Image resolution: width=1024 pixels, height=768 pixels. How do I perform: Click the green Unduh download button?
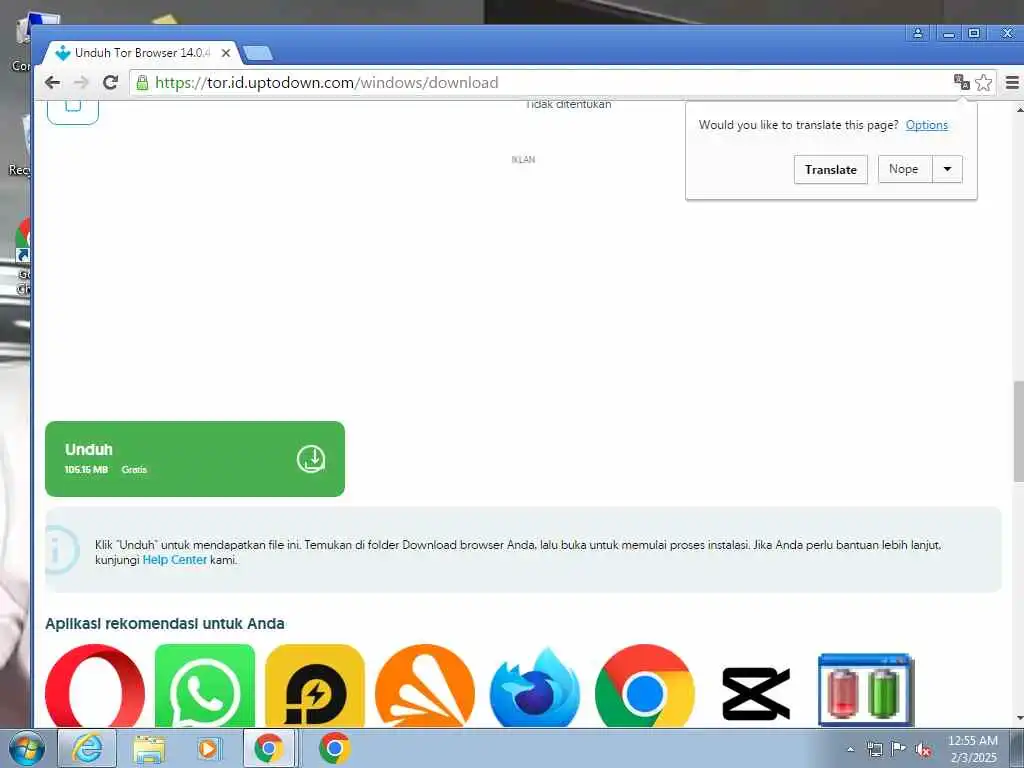tap(195, 459)
